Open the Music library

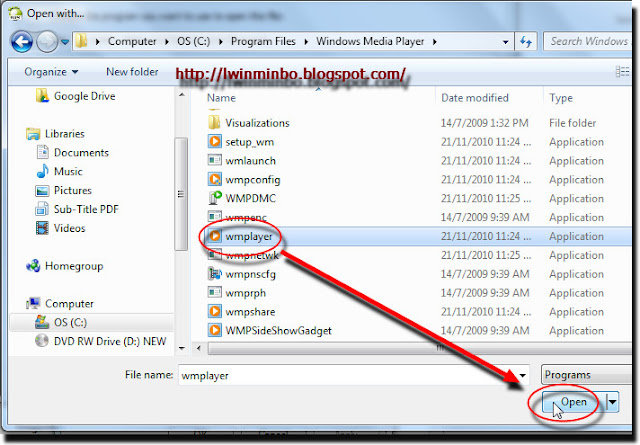click(x=68, y=171)
